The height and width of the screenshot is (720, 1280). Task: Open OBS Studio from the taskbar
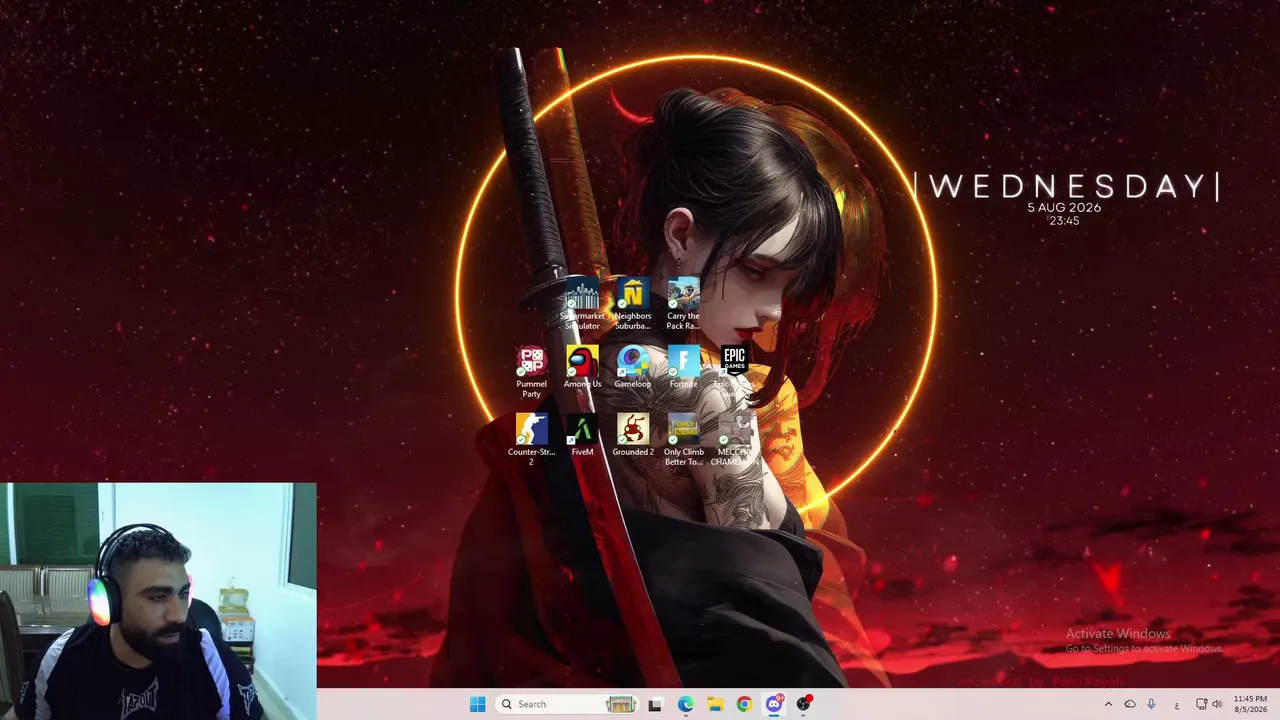pyautogui.click(x=803, y=704)
